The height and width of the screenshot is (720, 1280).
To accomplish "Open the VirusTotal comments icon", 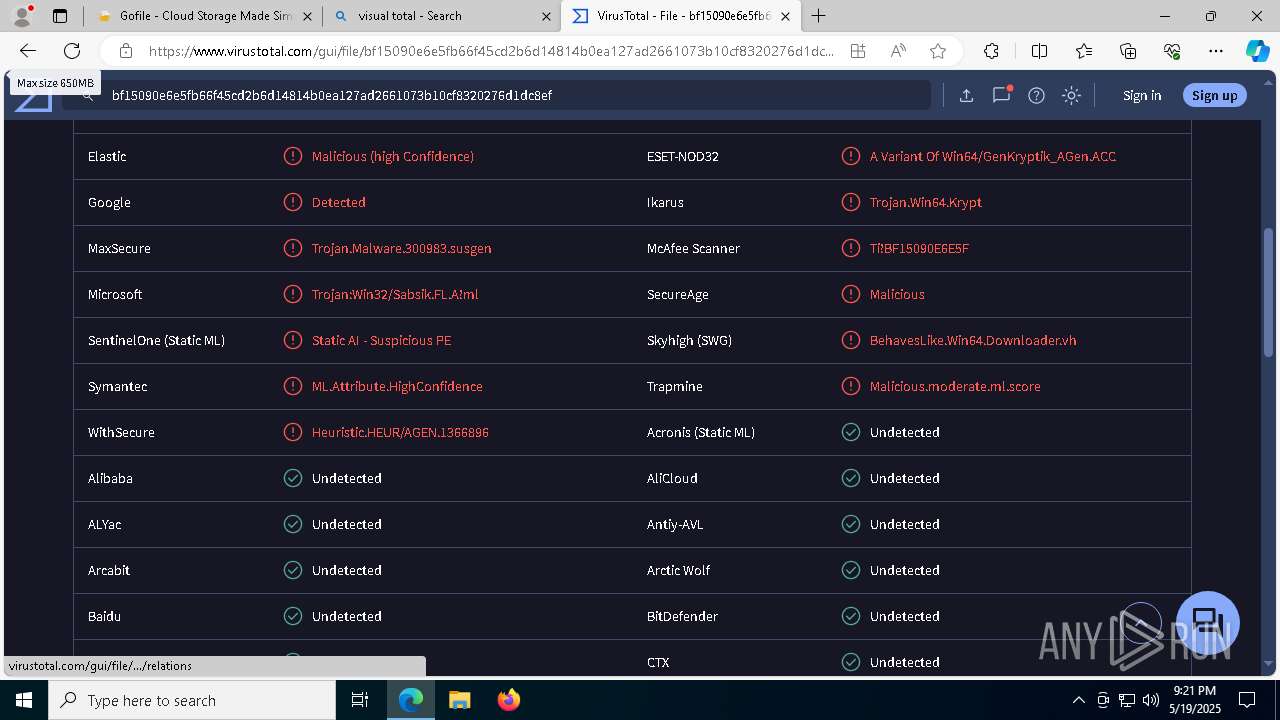I will click(1001, 95).
